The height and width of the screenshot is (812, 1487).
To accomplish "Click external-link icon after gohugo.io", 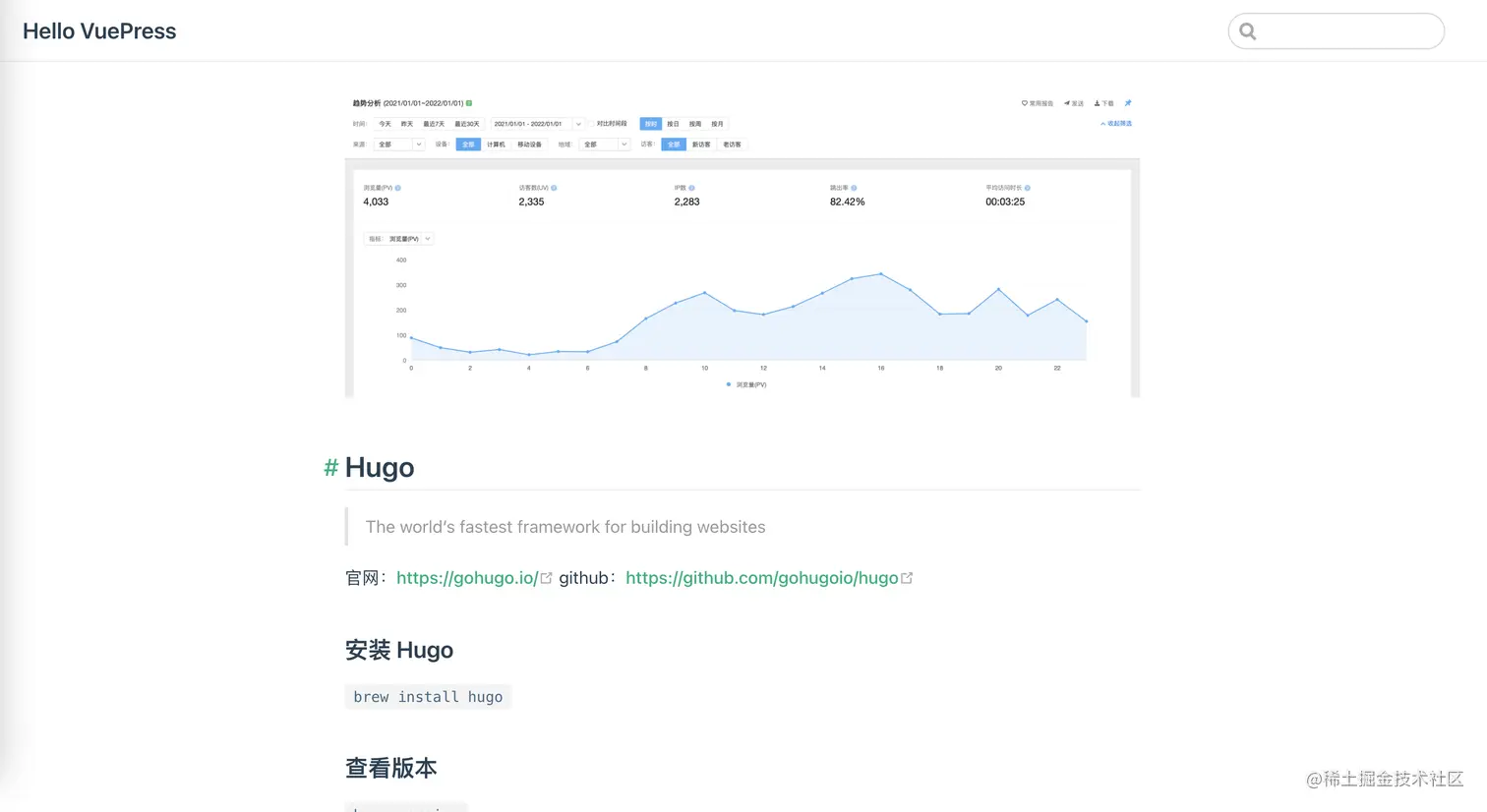I will click(x=547, y=578).
